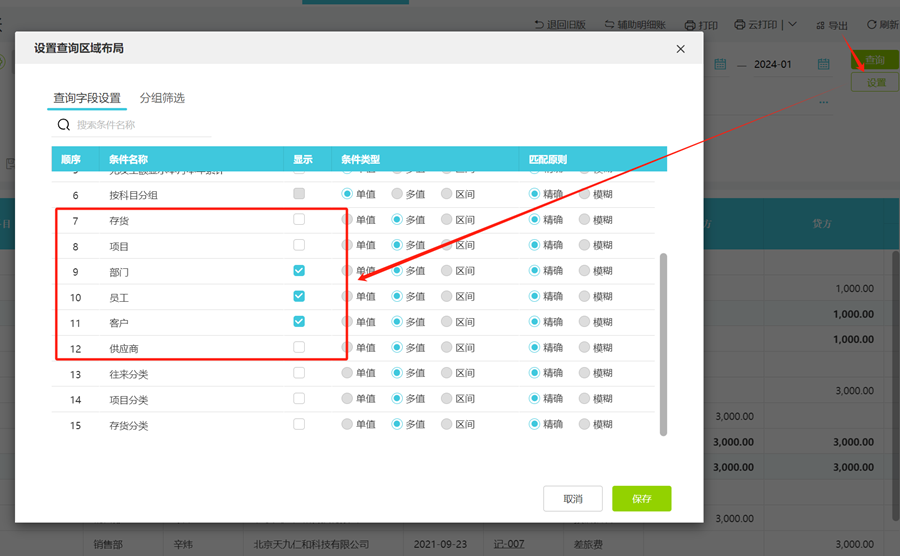Open the start date calendar picker

point(720,64)
